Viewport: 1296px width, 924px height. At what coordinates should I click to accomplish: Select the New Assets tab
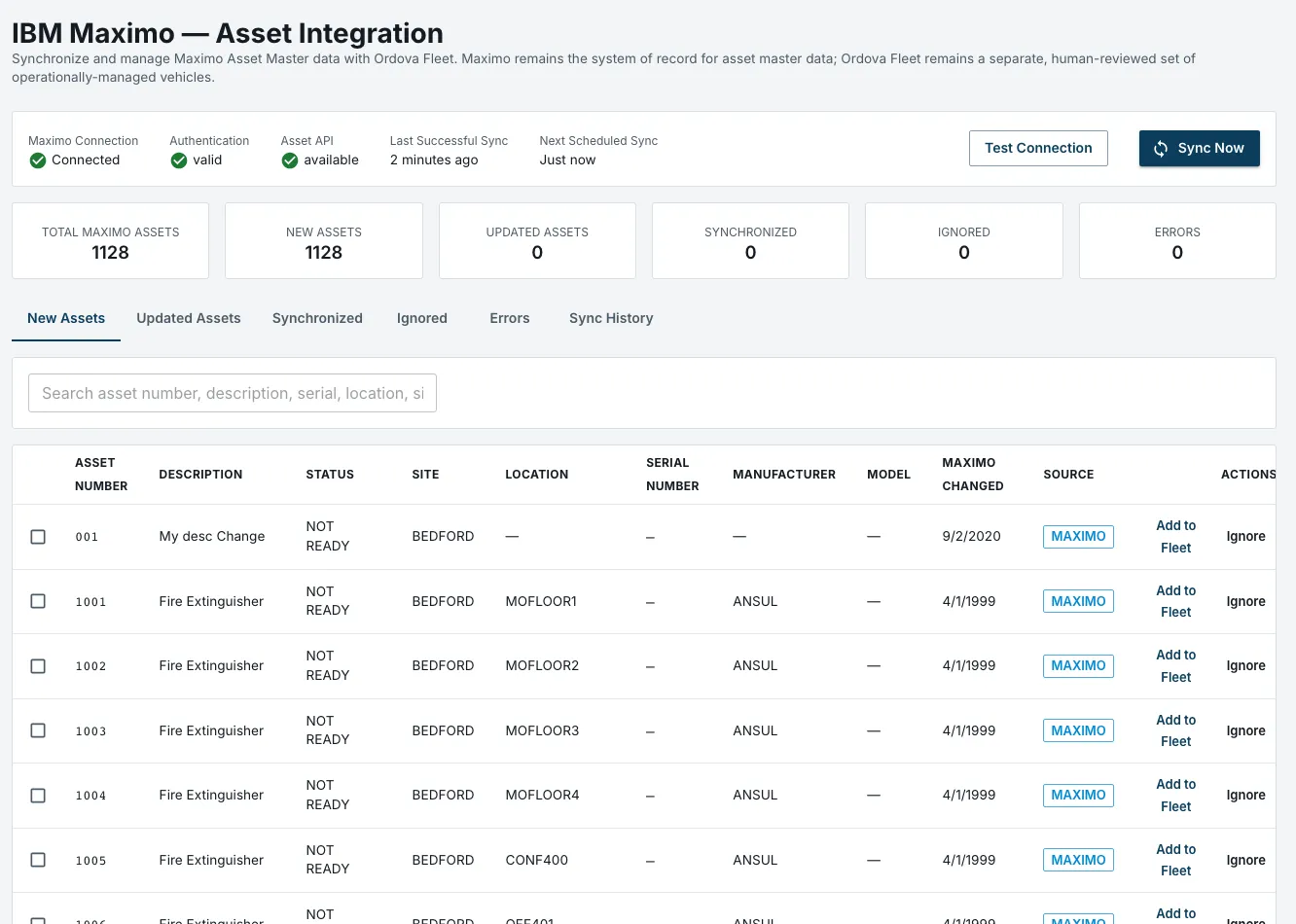(x=66, y=318)
